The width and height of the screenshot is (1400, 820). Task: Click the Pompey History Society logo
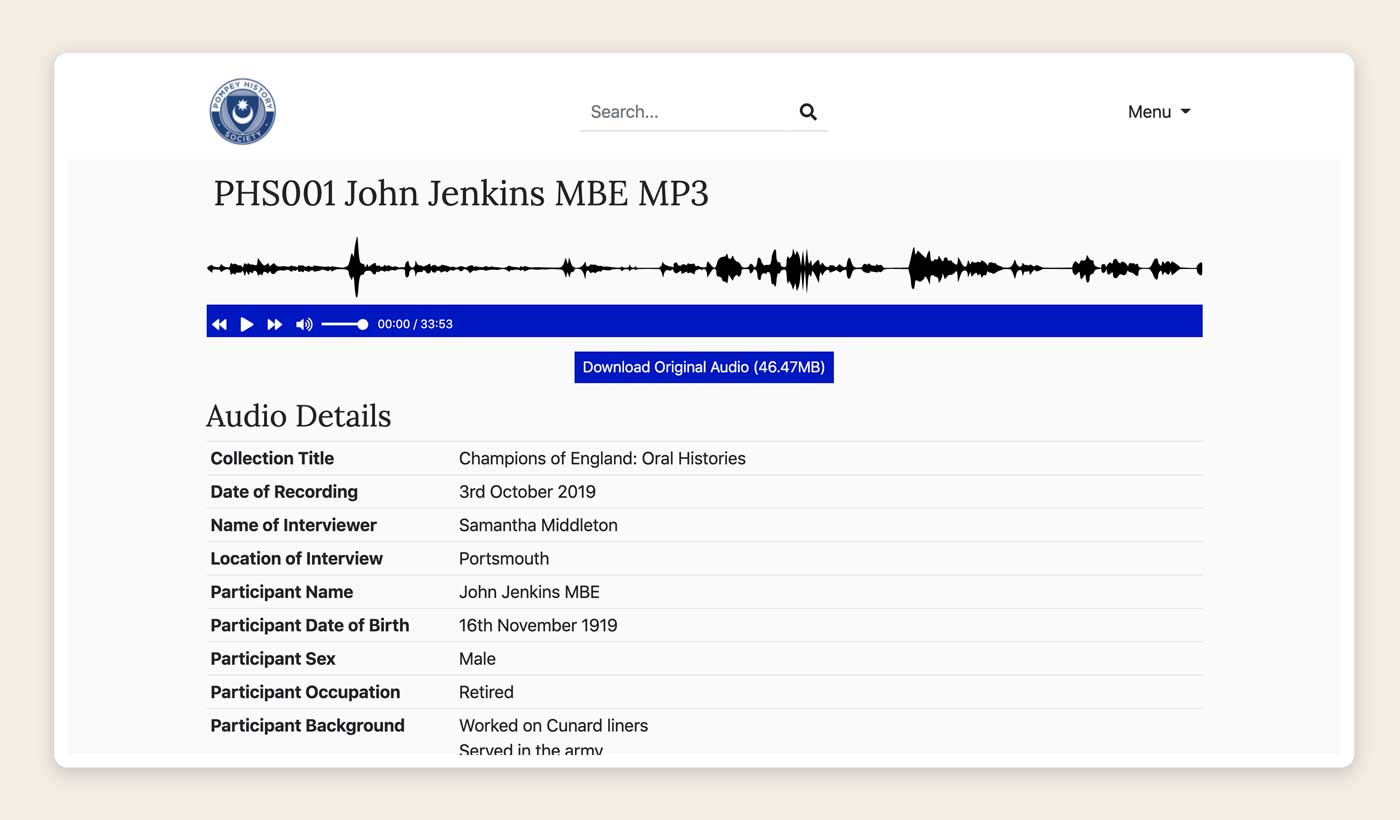242,111
